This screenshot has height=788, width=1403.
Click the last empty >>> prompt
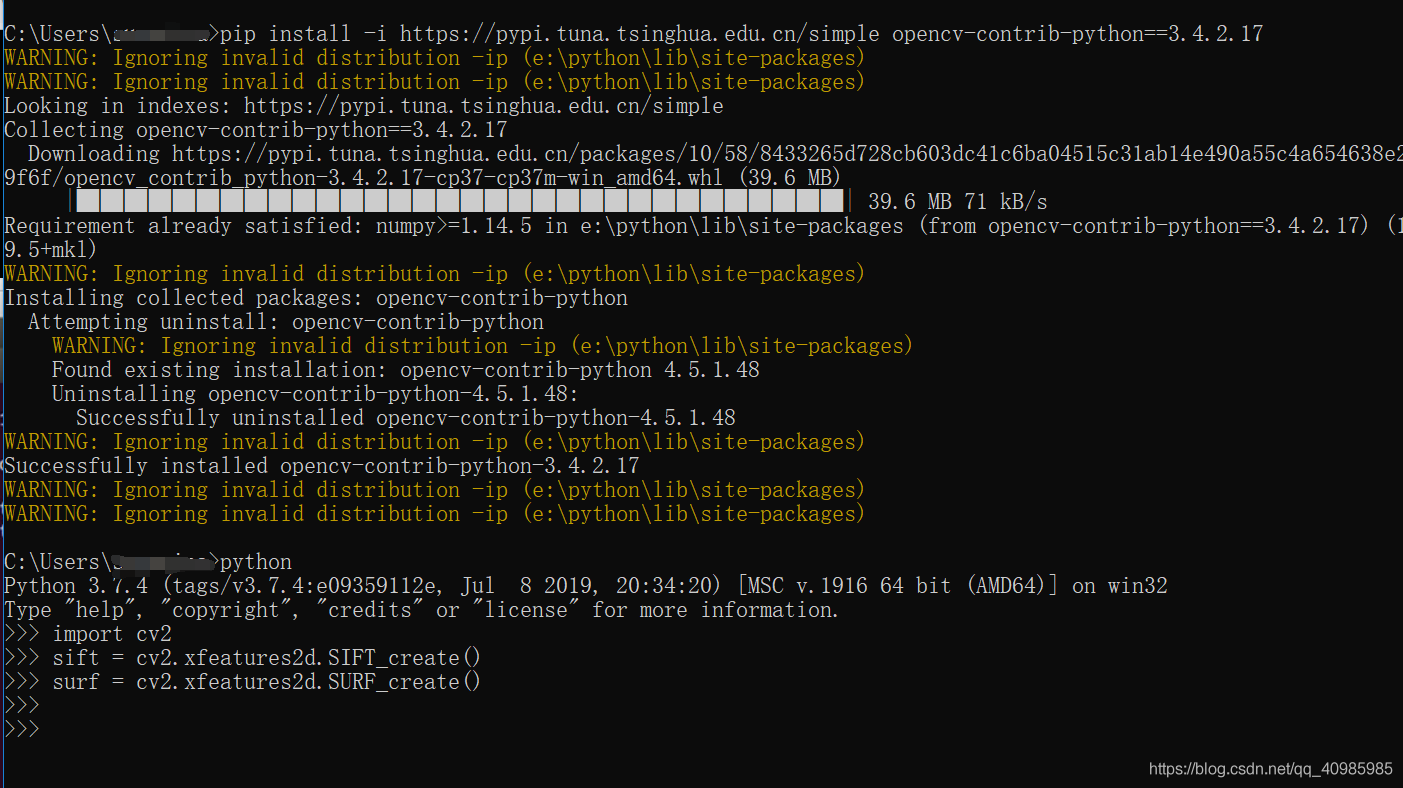tap(22, 729)
